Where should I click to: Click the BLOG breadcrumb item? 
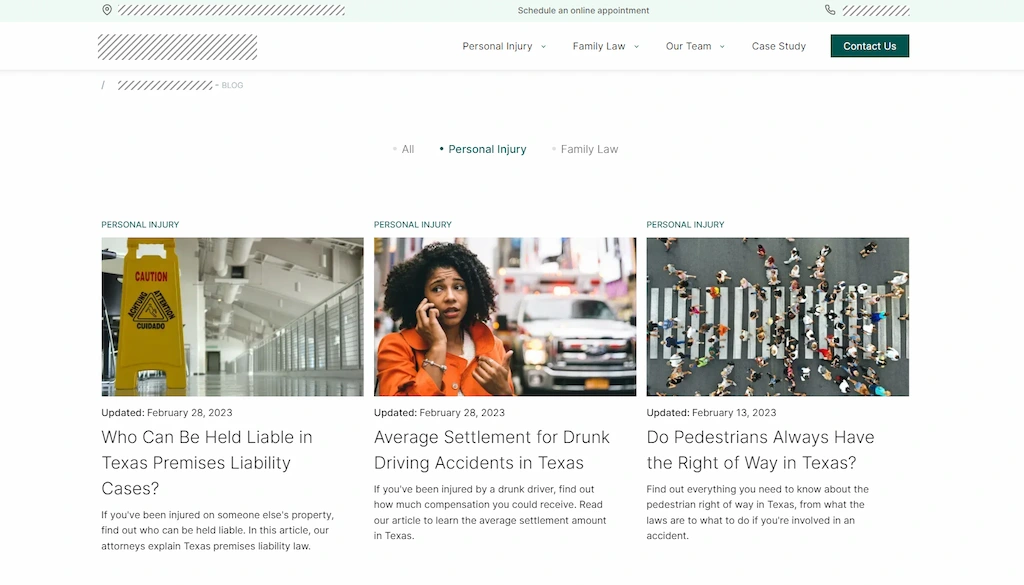[232, 85]
